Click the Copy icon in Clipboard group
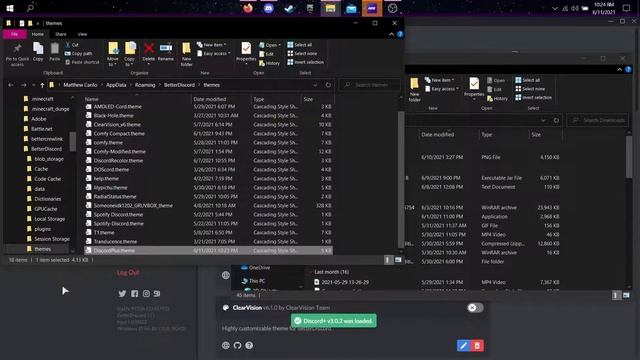The height and width of the screenshot is (360, 640). click(x=38, y=48)
